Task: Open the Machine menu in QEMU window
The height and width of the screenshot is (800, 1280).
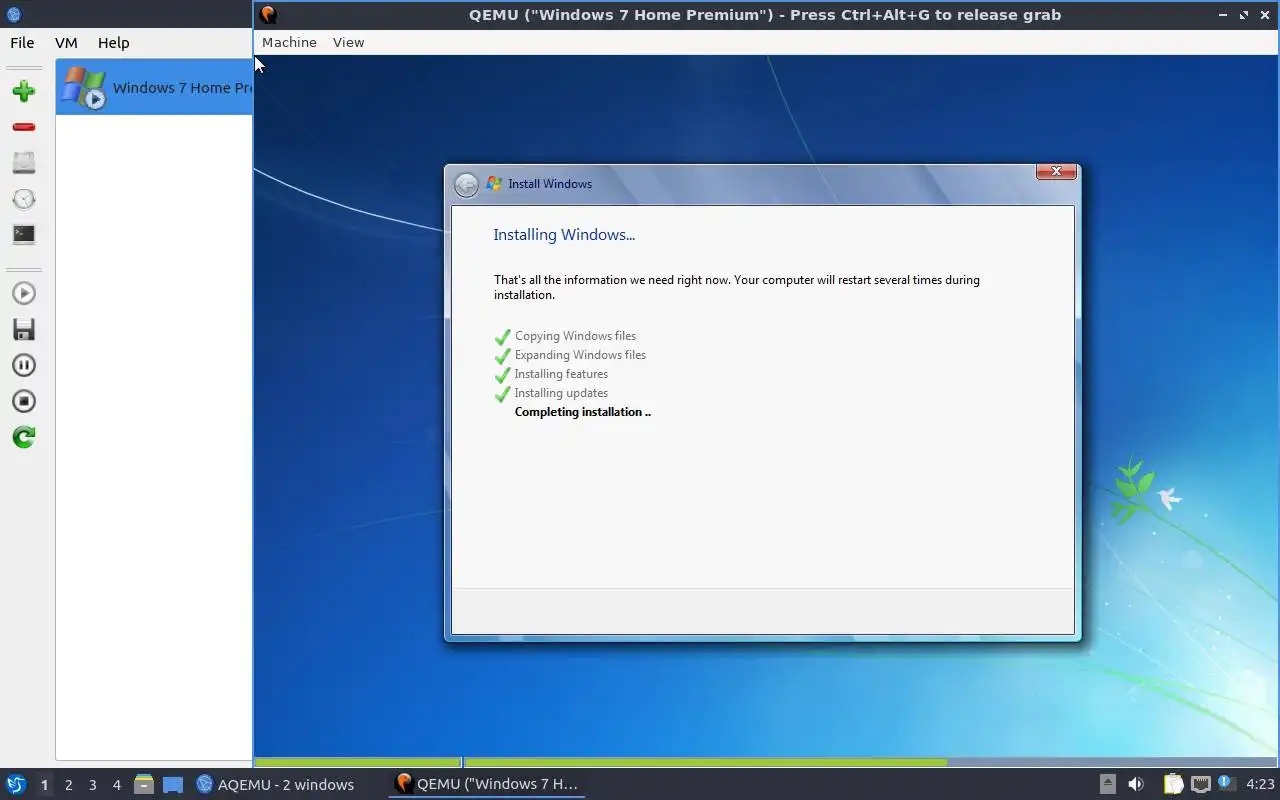Action: tap(289, 42)
